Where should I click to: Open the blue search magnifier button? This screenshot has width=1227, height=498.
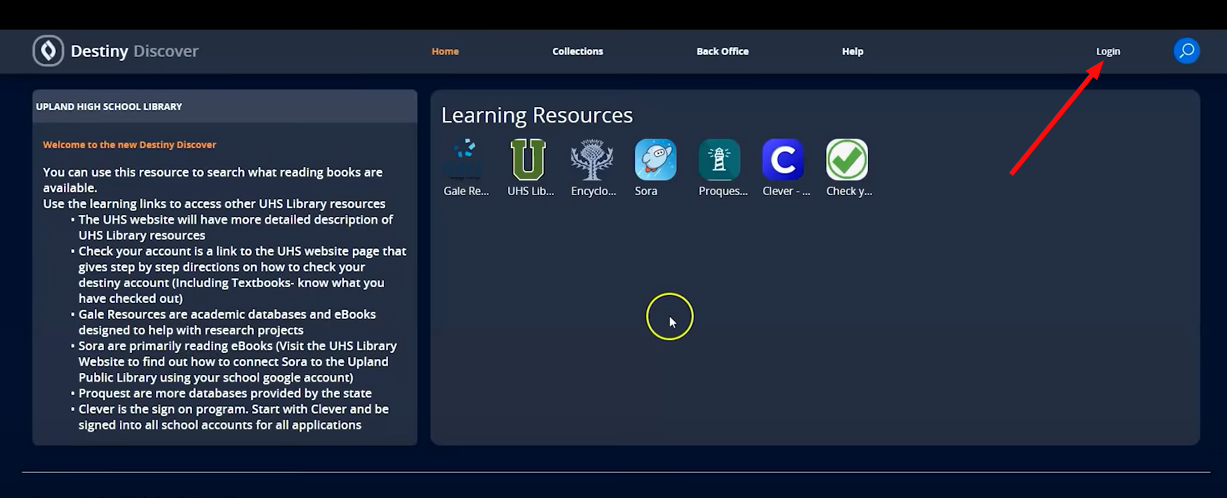1186,51
